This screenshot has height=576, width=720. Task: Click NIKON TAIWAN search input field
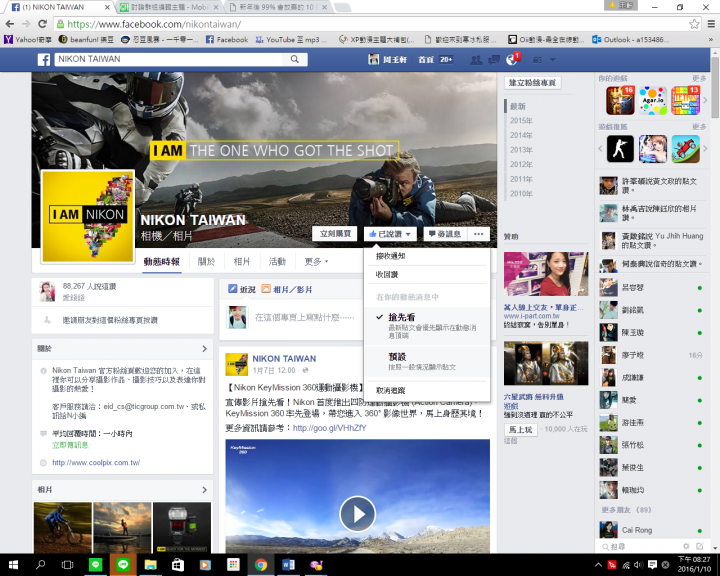tap(170, 59)
